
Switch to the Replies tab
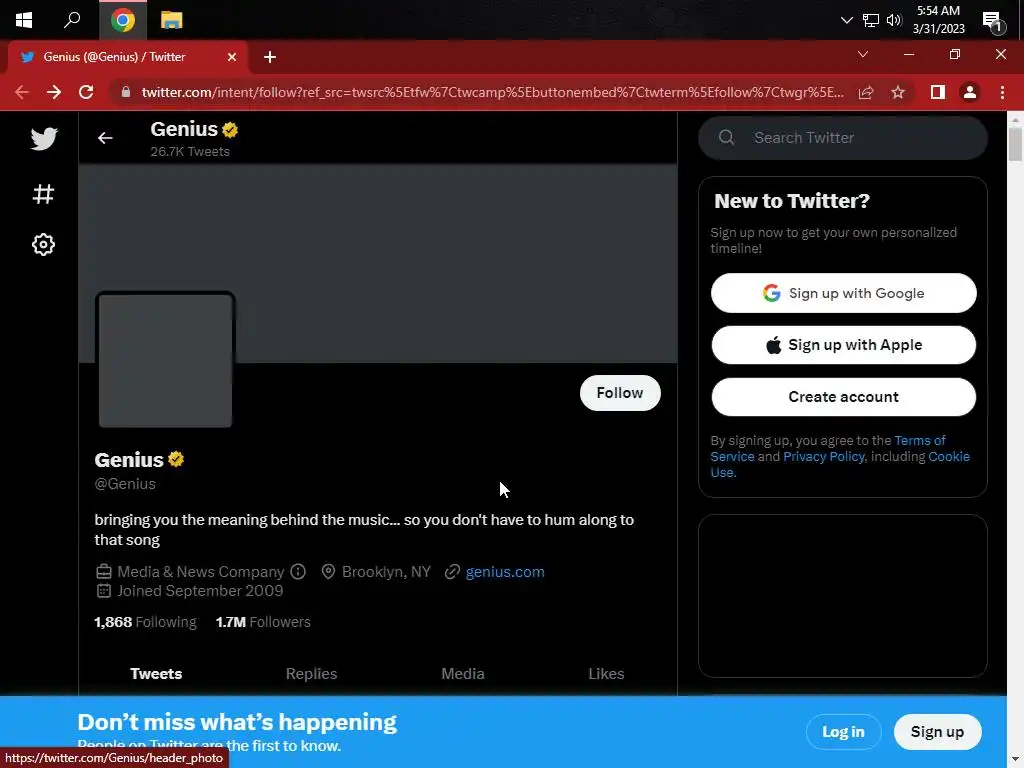pyautogui.click(x=312, y=674)
